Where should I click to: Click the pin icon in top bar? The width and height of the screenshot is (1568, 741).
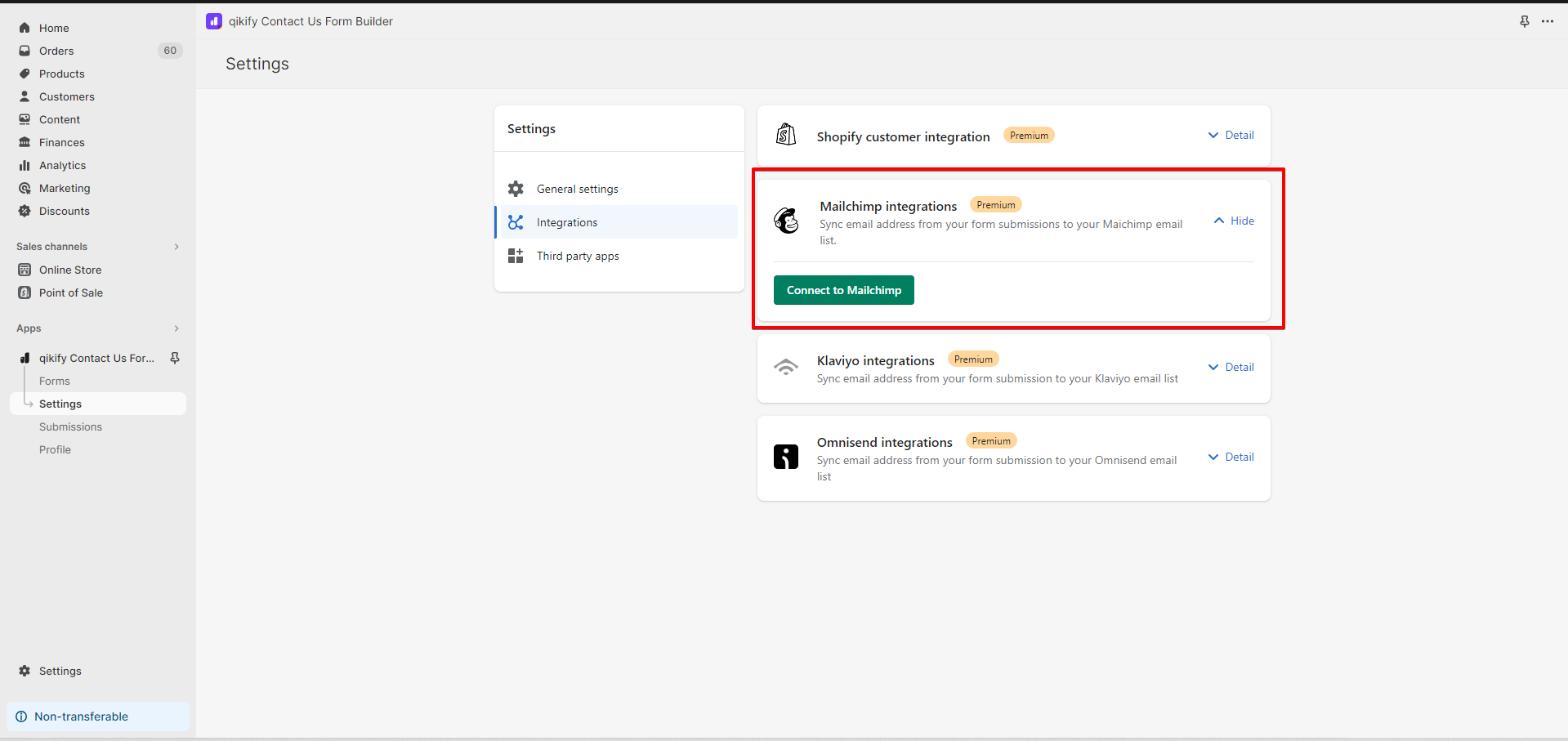click(1525, 21)
